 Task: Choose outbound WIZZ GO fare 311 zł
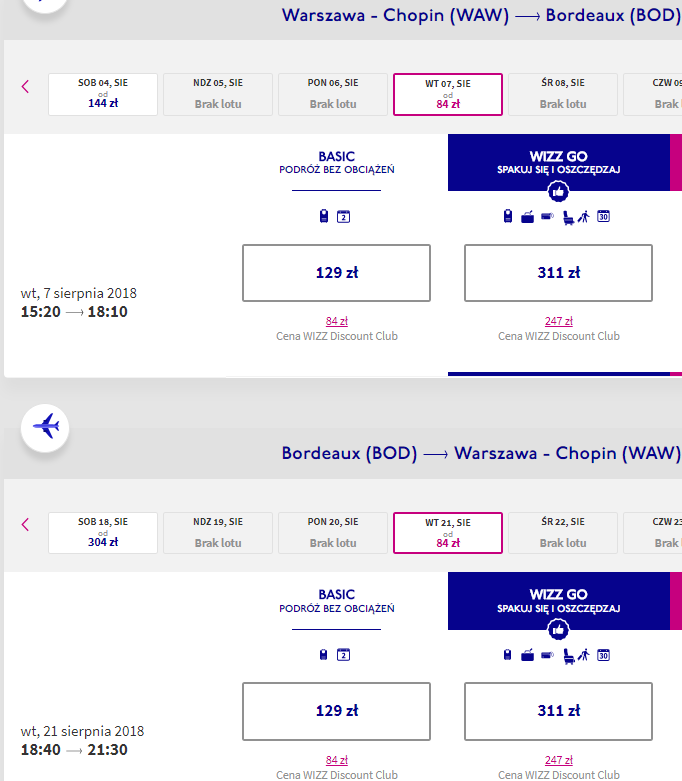pos(558,272)
